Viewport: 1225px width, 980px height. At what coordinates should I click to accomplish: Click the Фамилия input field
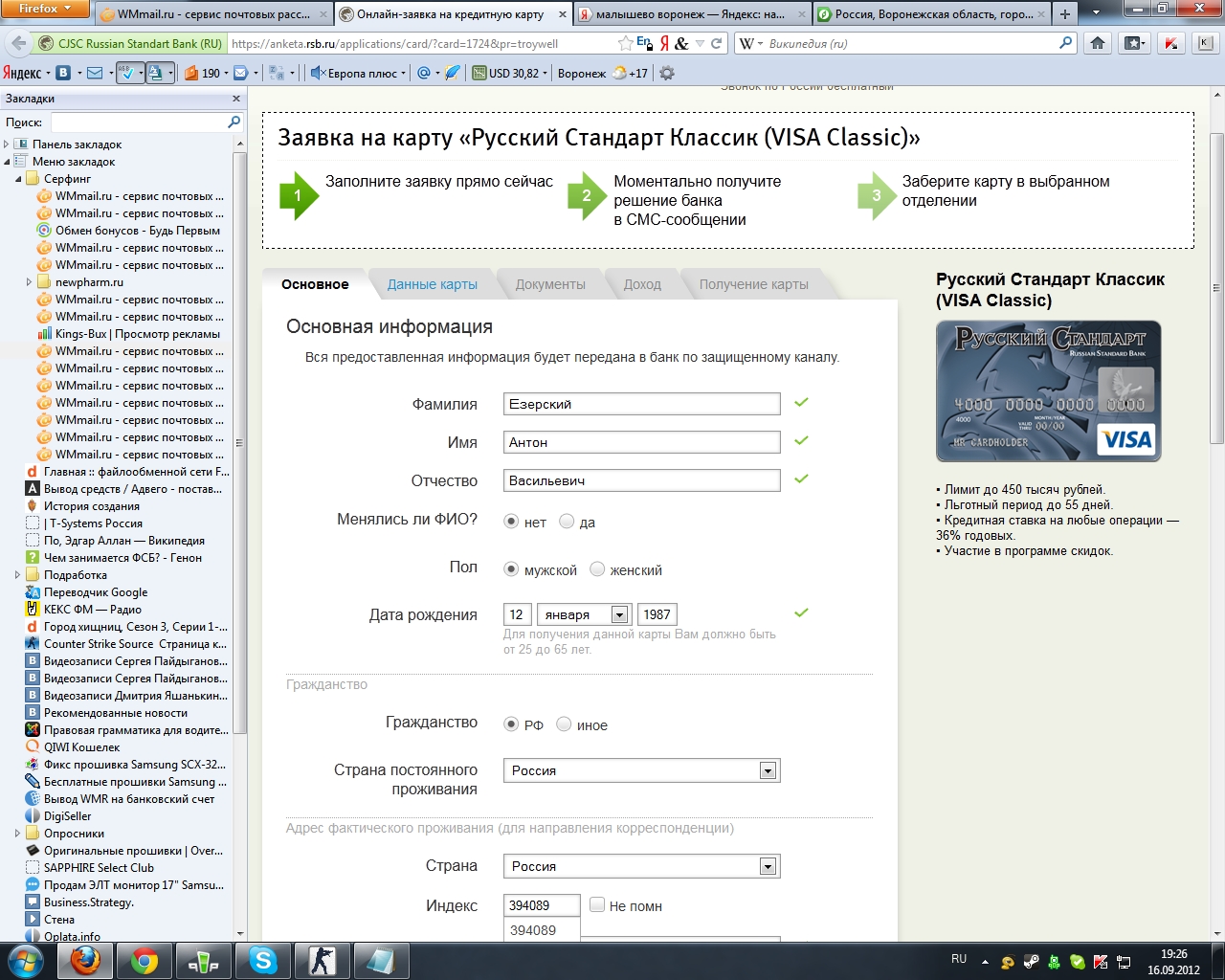click(641, 404)
